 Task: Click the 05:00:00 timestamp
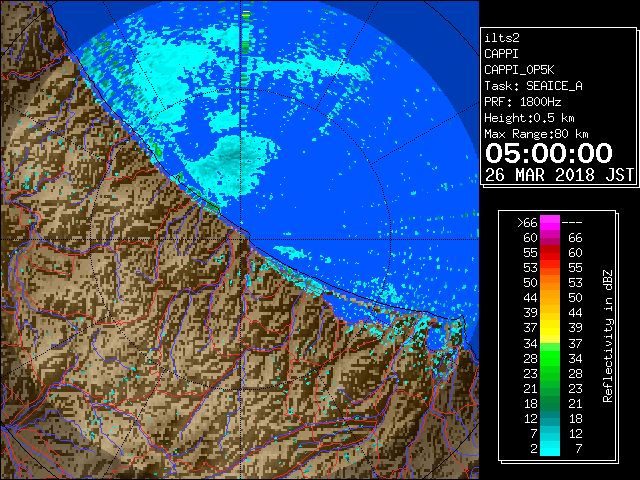(x=549, y=153)
